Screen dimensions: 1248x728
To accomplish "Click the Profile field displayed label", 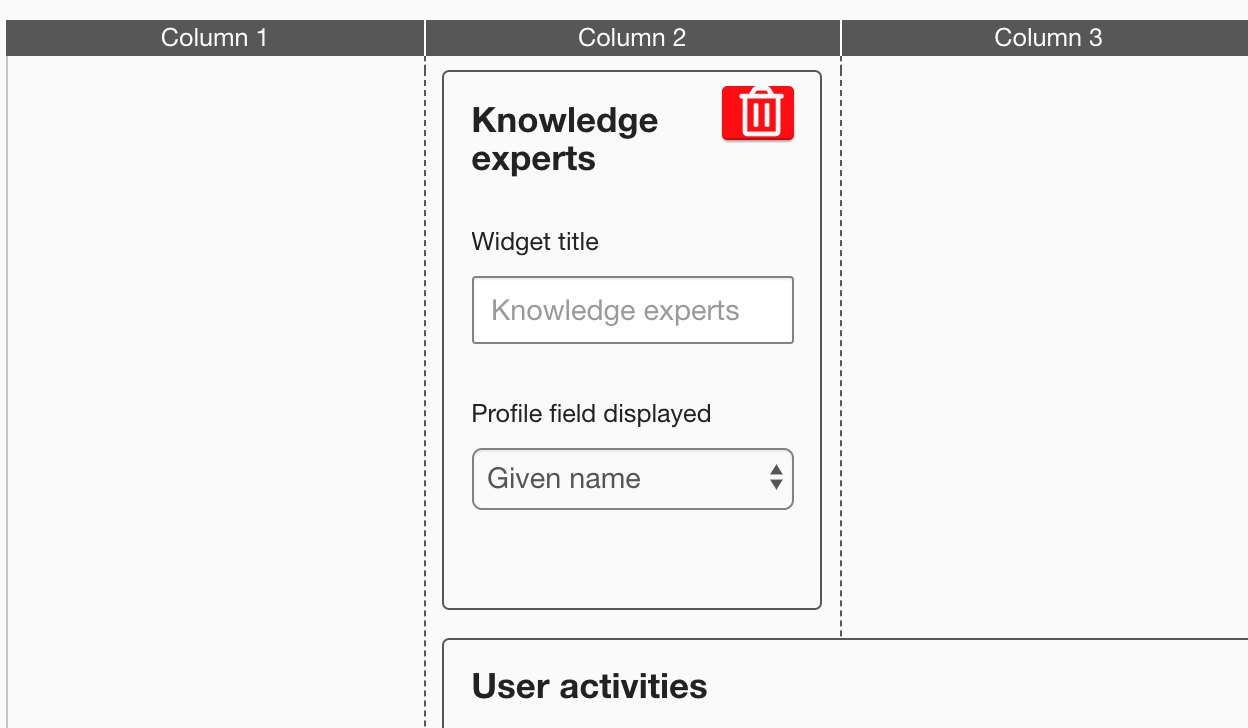I will (x=591, y=414).
